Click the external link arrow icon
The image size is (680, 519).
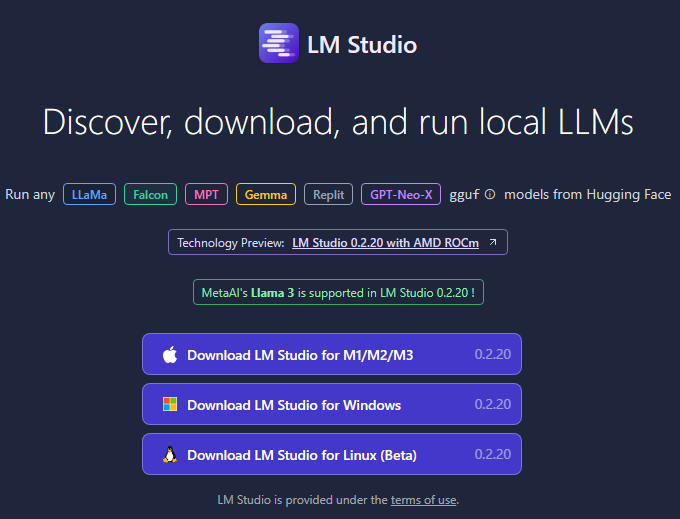click(x=493, y=242)
